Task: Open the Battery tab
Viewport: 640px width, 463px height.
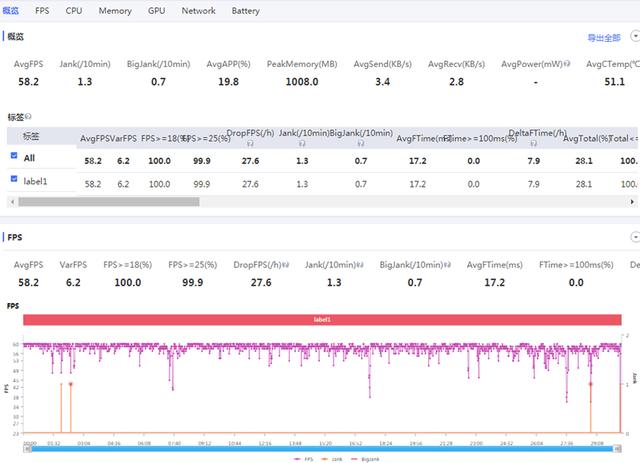Action: pyautogui.click(x=245, y=11)
